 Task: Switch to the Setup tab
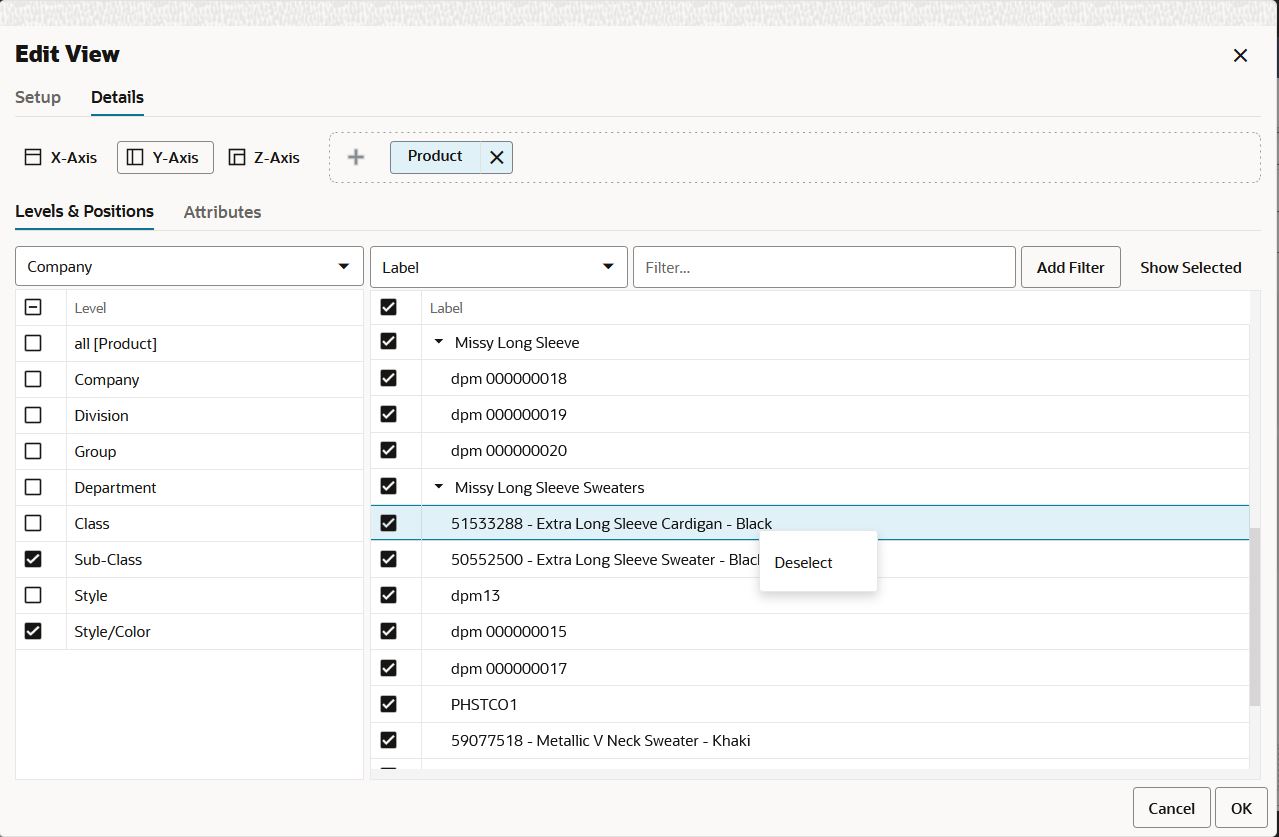coord(37,97)
